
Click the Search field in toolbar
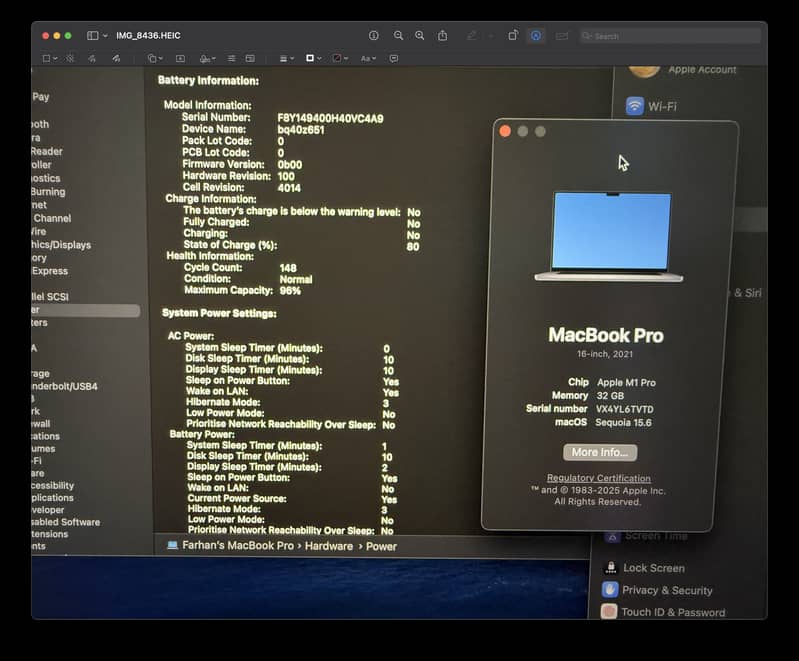(670, 35)
